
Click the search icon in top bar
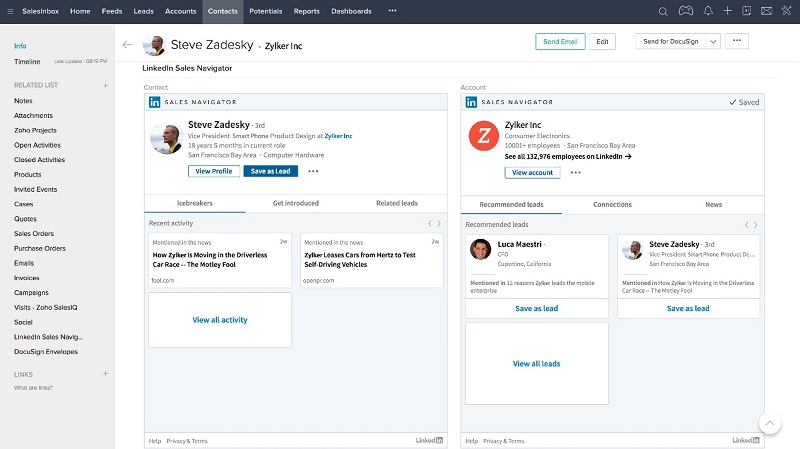[x=663, y=11]
